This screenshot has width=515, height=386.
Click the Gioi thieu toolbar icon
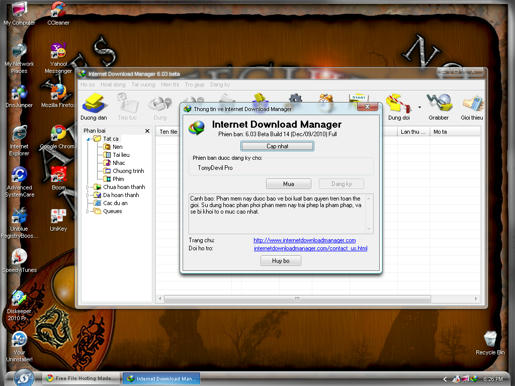[472, 107]
